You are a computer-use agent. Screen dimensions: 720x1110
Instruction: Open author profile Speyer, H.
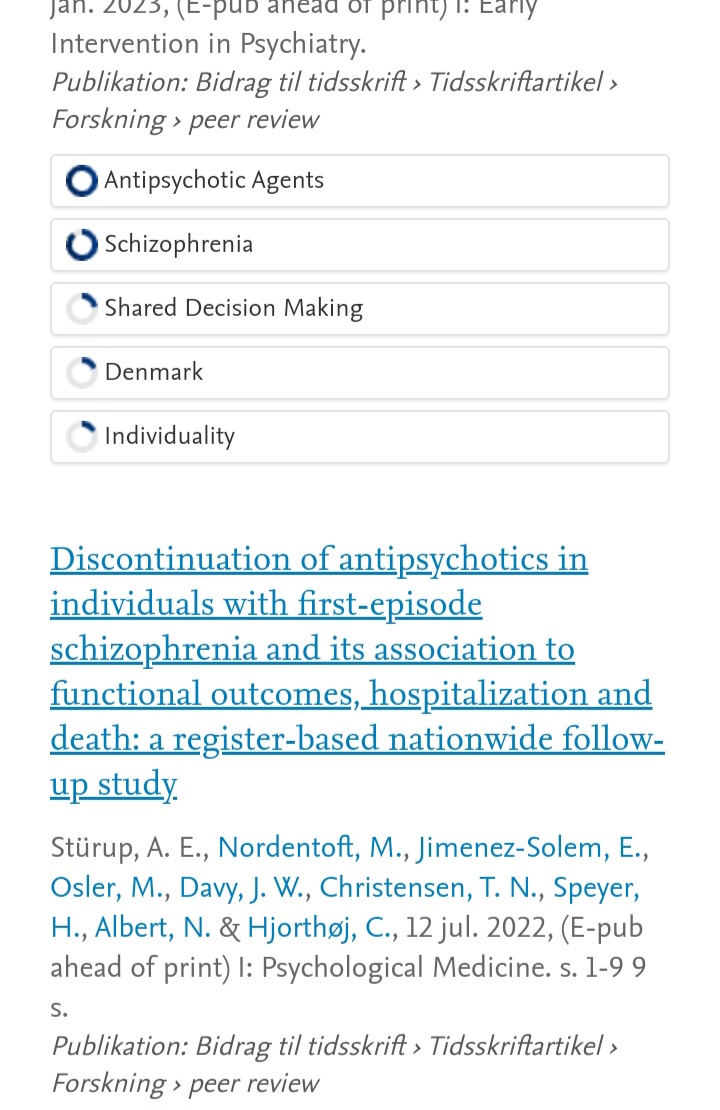(x=345, y=907)
